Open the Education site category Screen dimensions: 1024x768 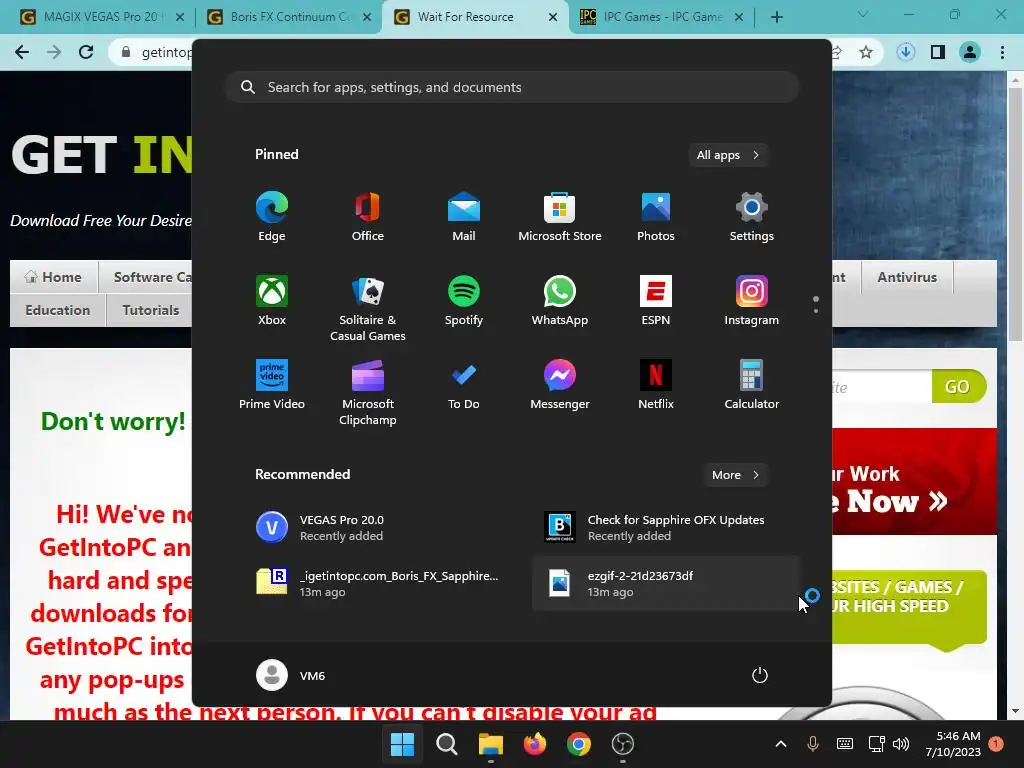click(x=58, y=310)
